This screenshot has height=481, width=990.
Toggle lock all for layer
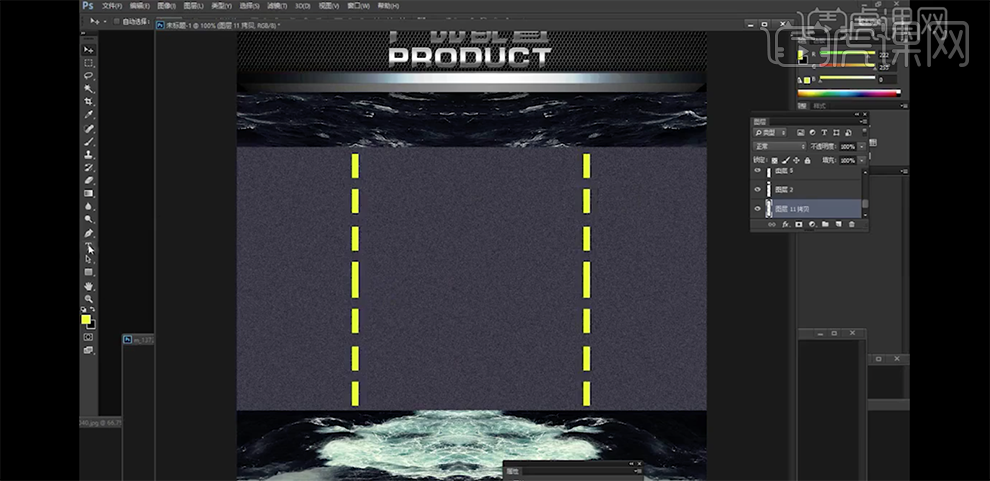(807, 160)
